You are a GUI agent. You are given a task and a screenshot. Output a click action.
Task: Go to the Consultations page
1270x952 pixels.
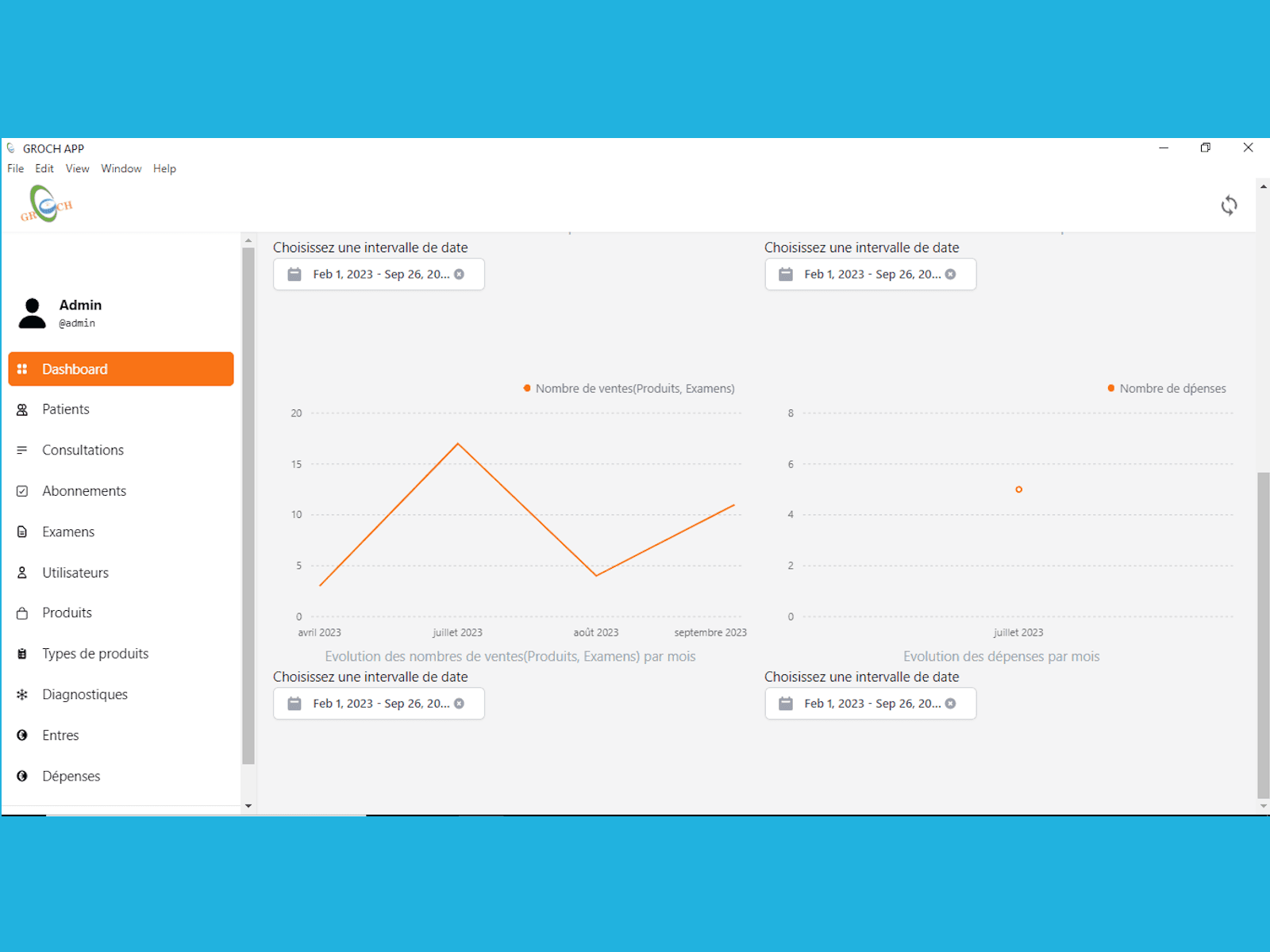coord(83,450)
